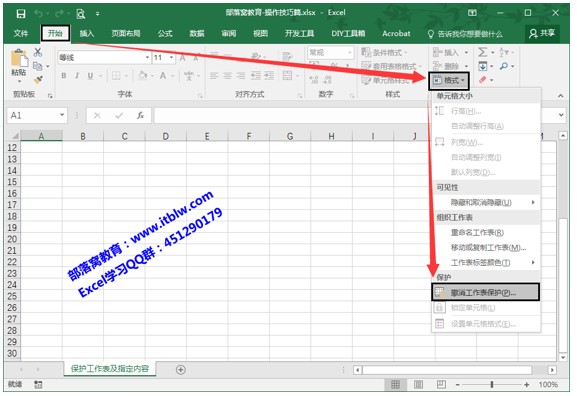The width and height of the screenshot is (577, 396).
Task: Switch to Page Layout view in status bar
Action: click(x=418, y=385)
